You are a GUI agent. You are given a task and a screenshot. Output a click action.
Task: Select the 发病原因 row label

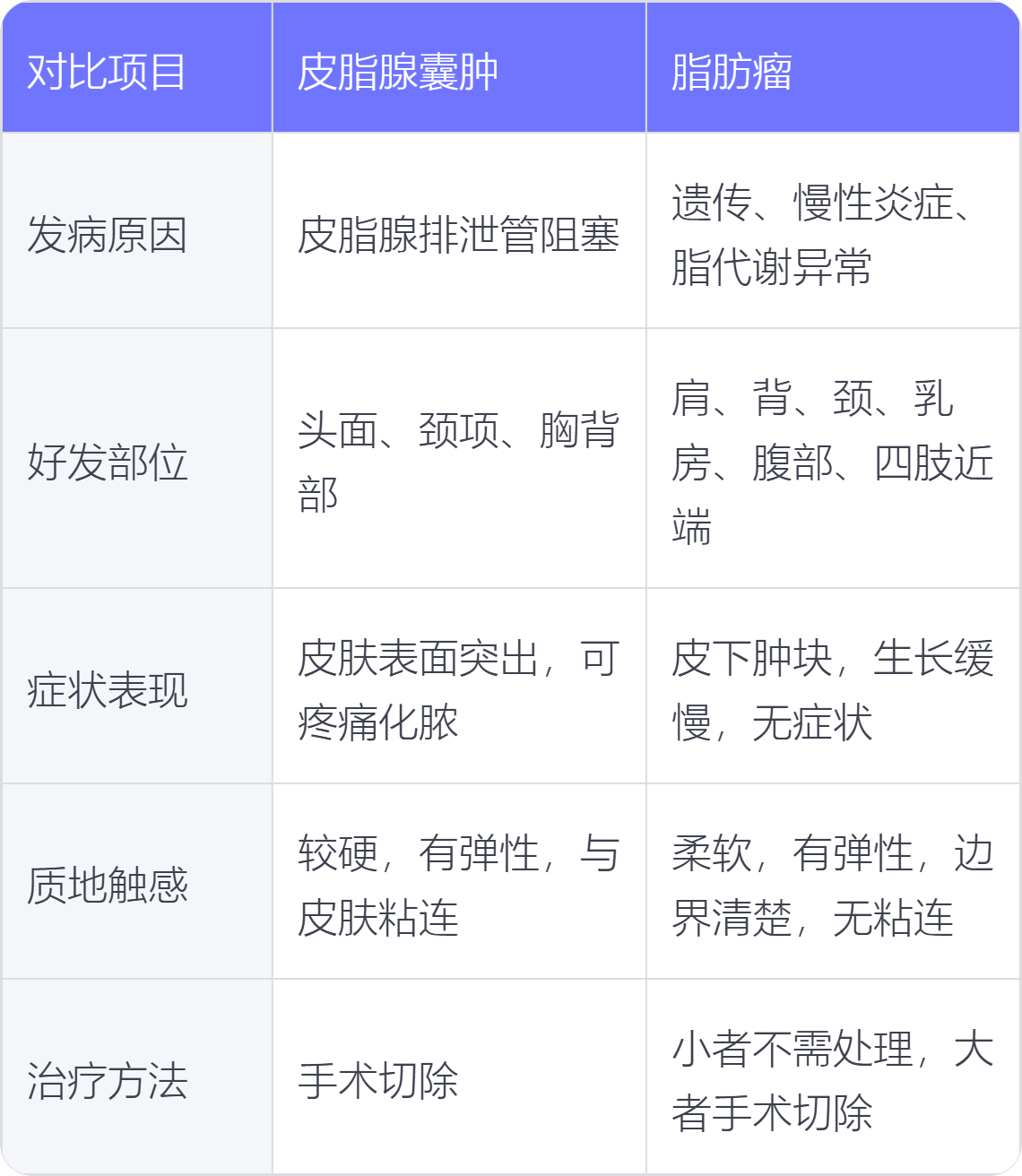click(x=107, y=236)
